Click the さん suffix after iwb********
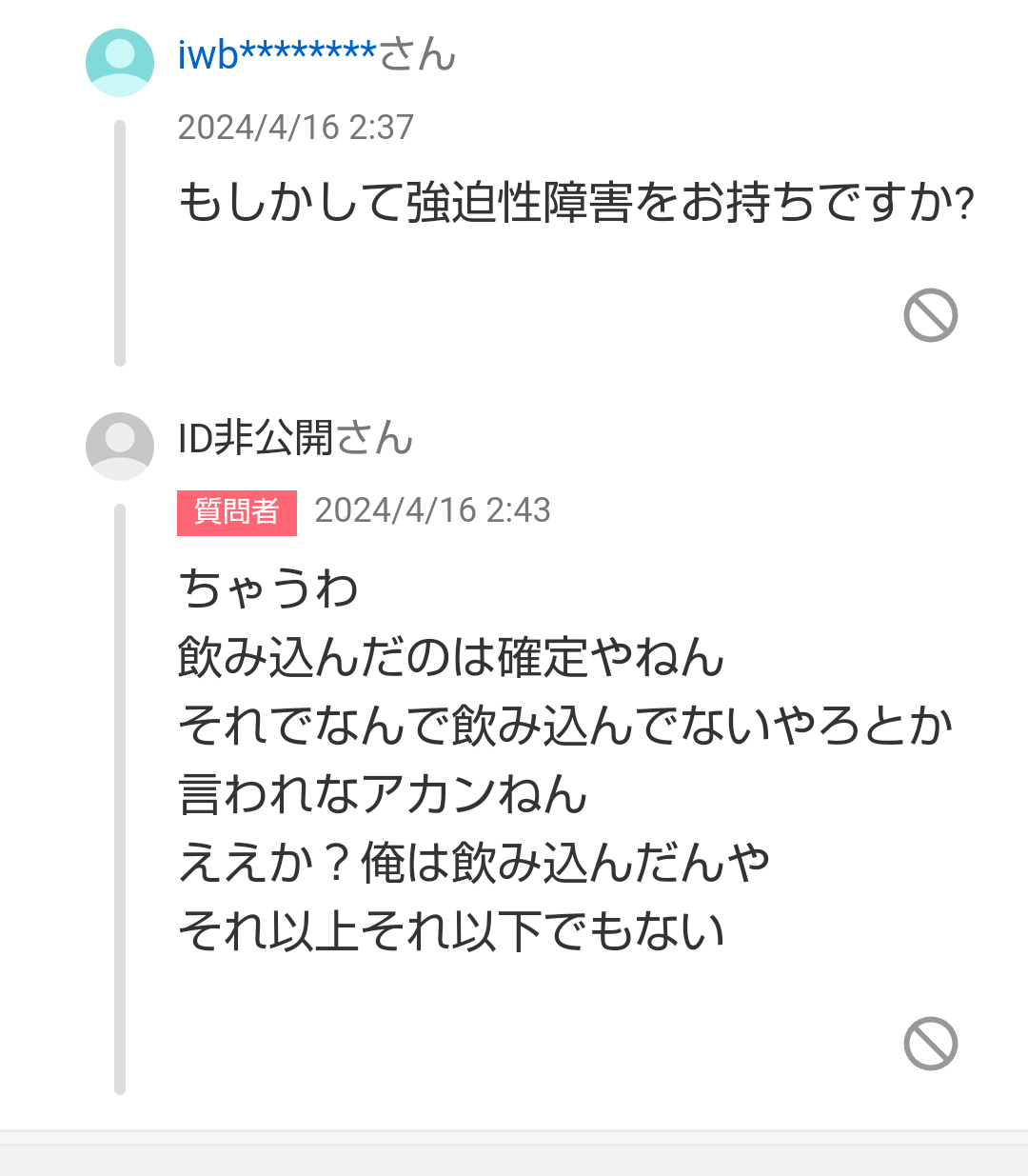 tap(418, 54)
